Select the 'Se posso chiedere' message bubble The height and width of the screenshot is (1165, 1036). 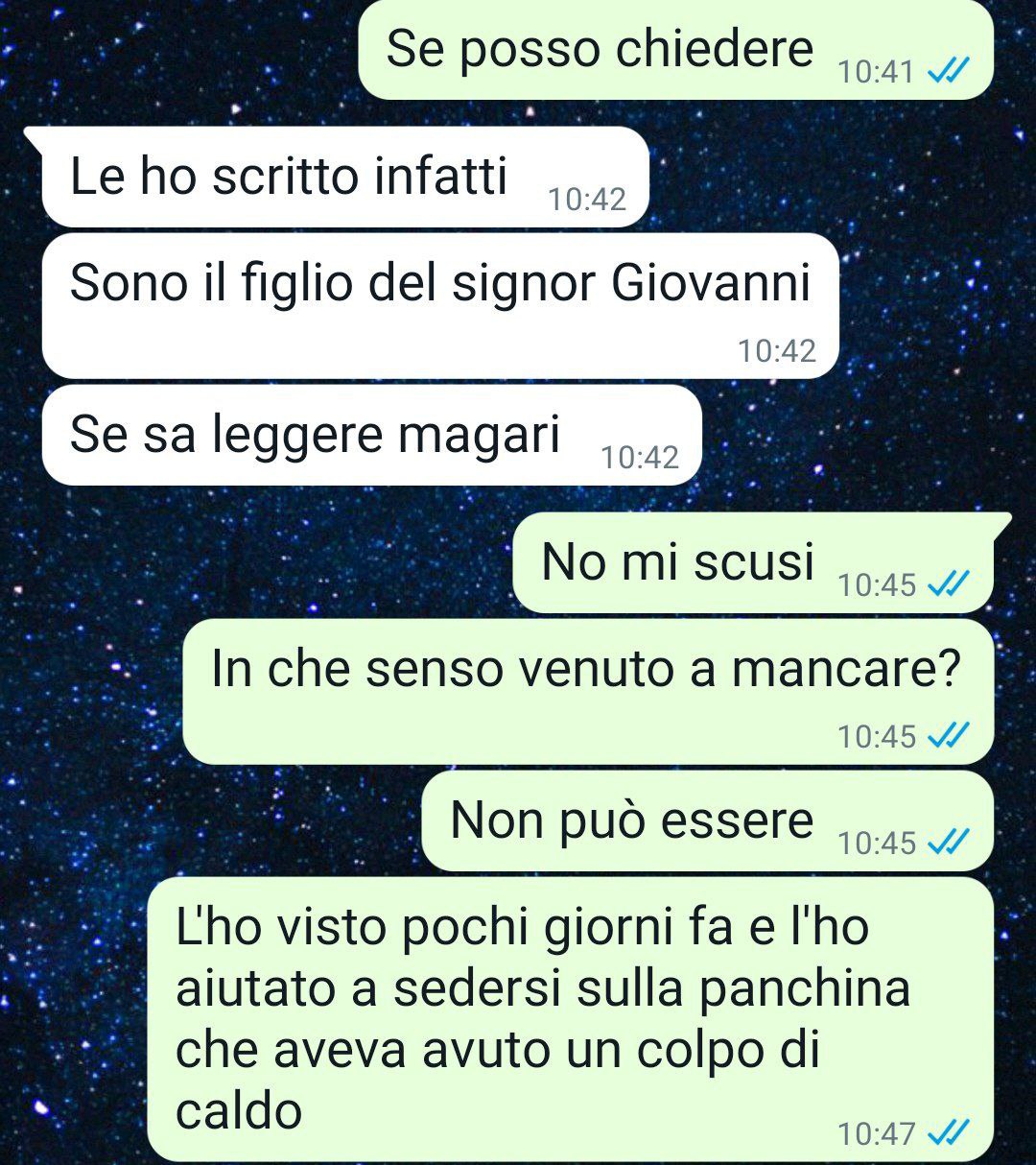pyautogui.click(x=675, y=50)
